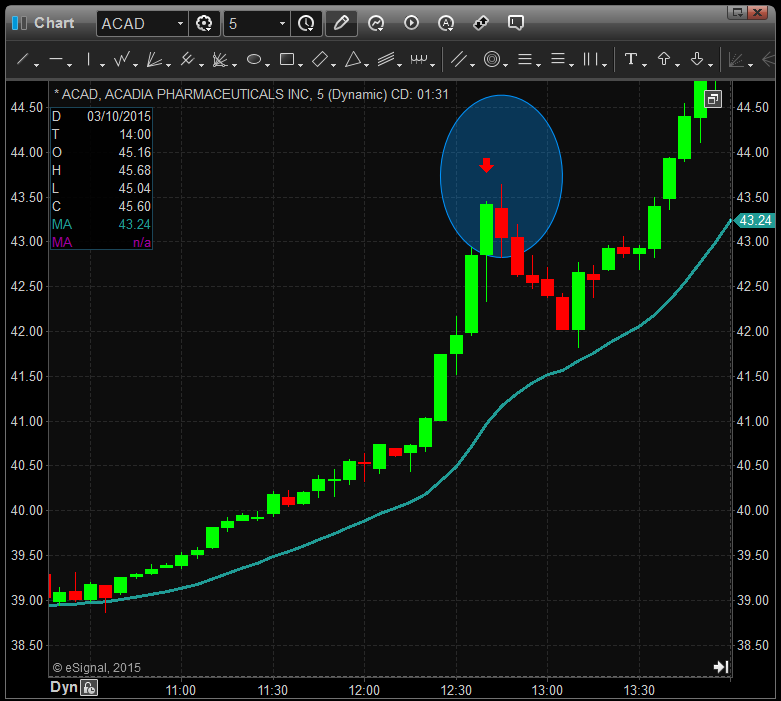Select the ellipse drawing tool
This screenshot has width=781, height=701.
pyautogui.click(x=254, y=60)
